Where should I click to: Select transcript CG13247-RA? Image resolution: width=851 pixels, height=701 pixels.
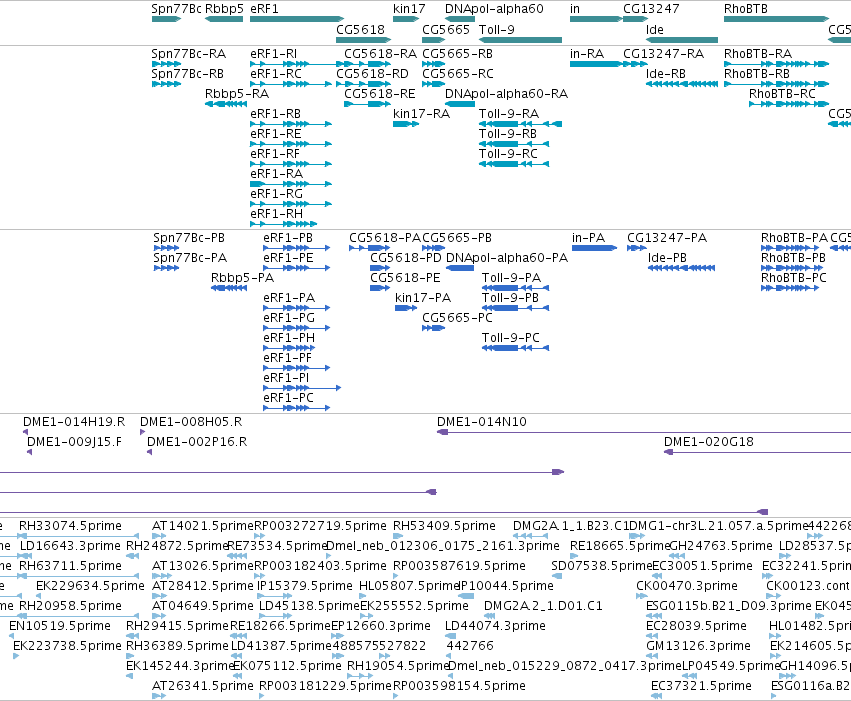pos(636,64)
